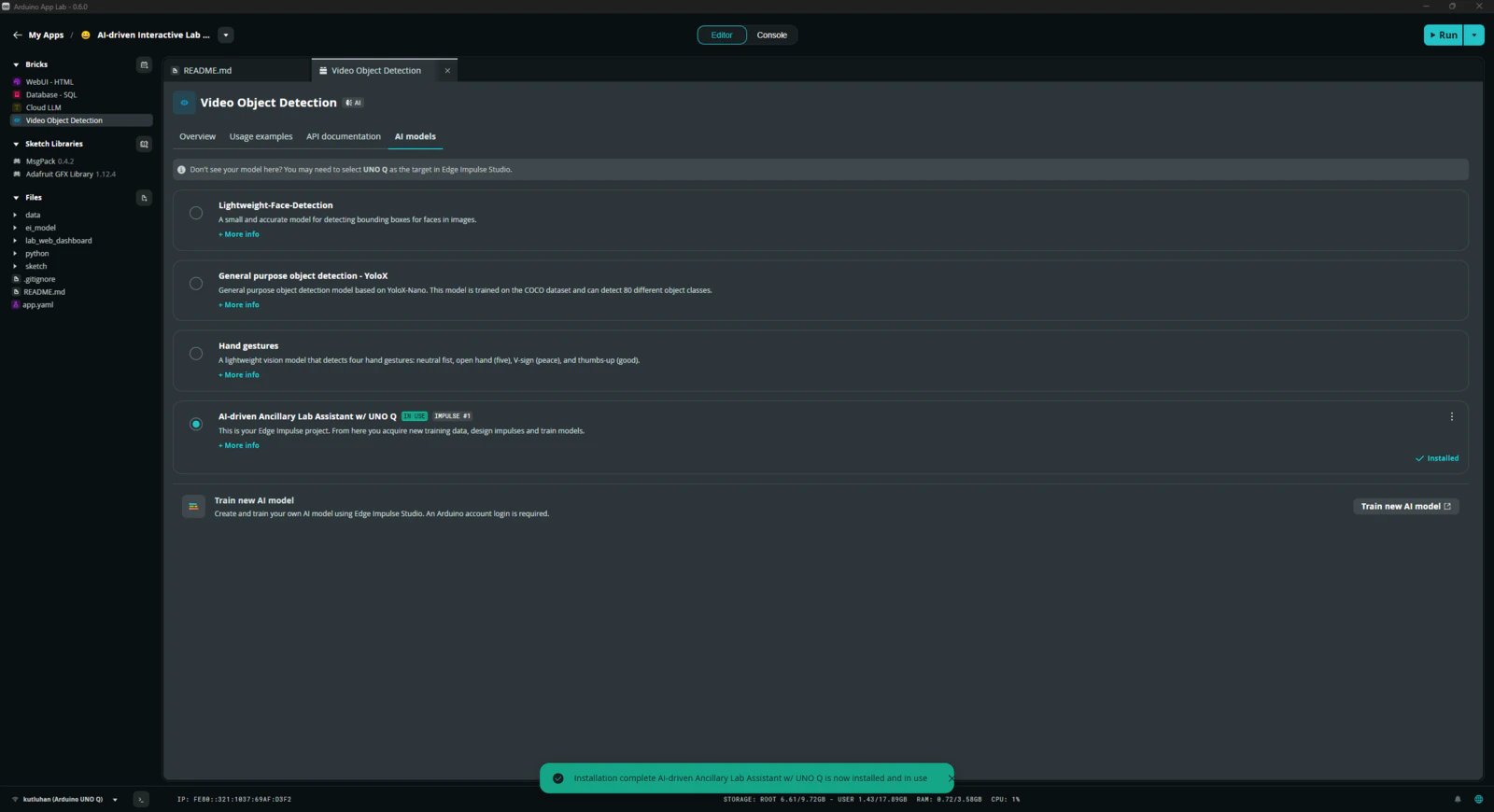Click the Cloud LLM brick icon
Viewport: 1494px width, 812px height.
(17, 107)
